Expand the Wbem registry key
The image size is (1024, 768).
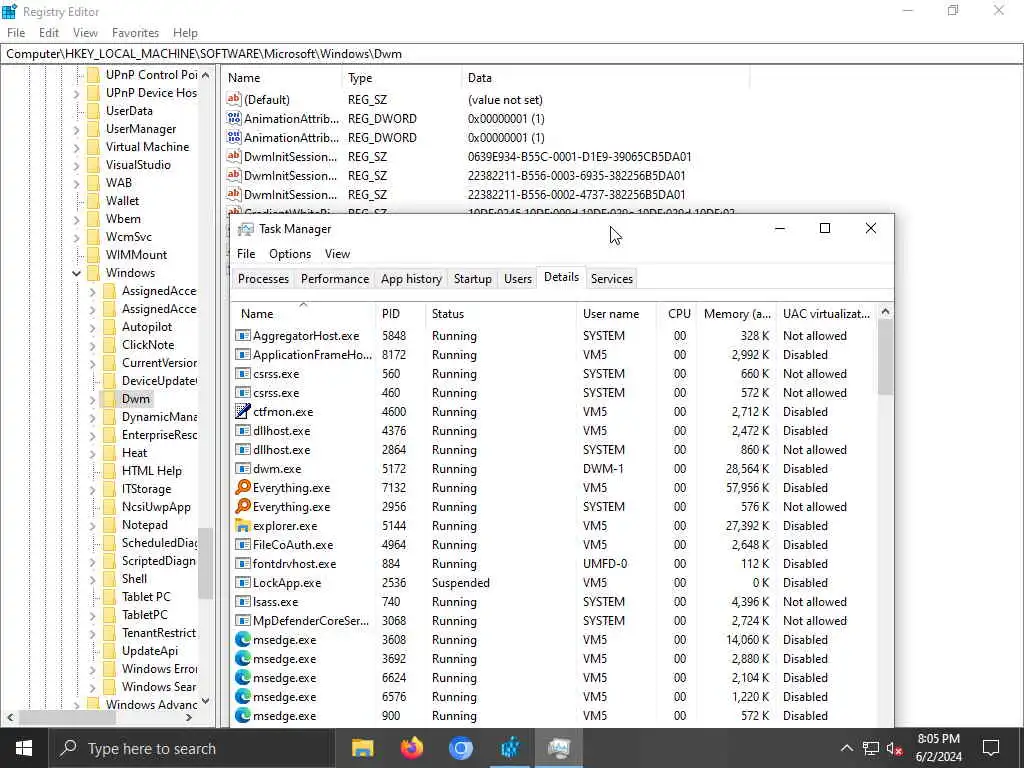[76, 219]
